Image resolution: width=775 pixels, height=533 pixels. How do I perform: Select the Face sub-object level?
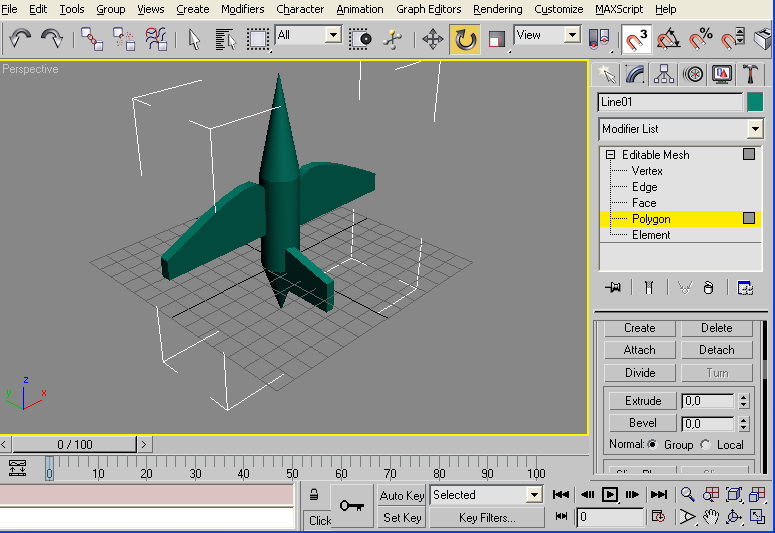[x=644, y=203]
